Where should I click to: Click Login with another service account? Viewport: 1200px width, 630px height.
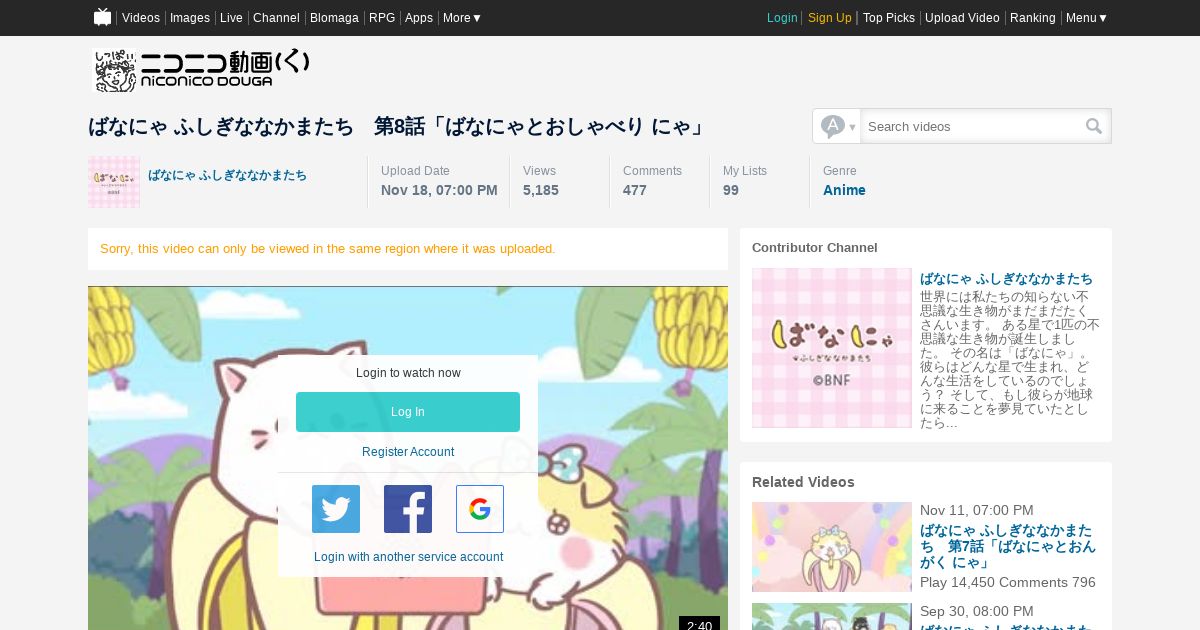(408, 557)
